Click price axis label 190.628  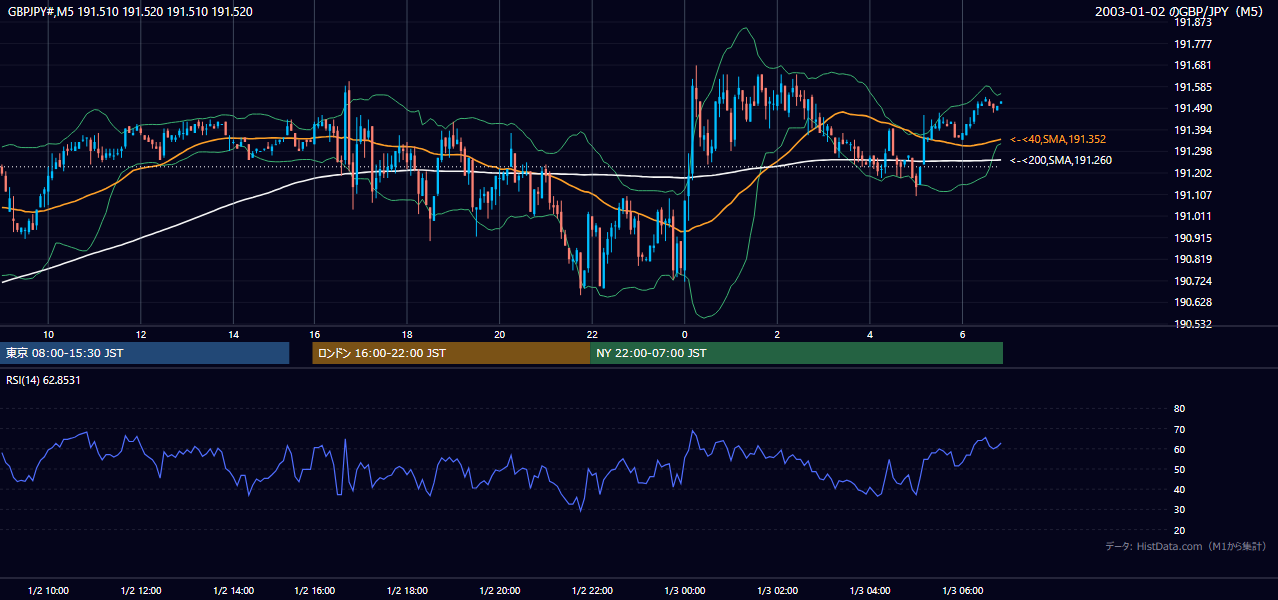1193,302
